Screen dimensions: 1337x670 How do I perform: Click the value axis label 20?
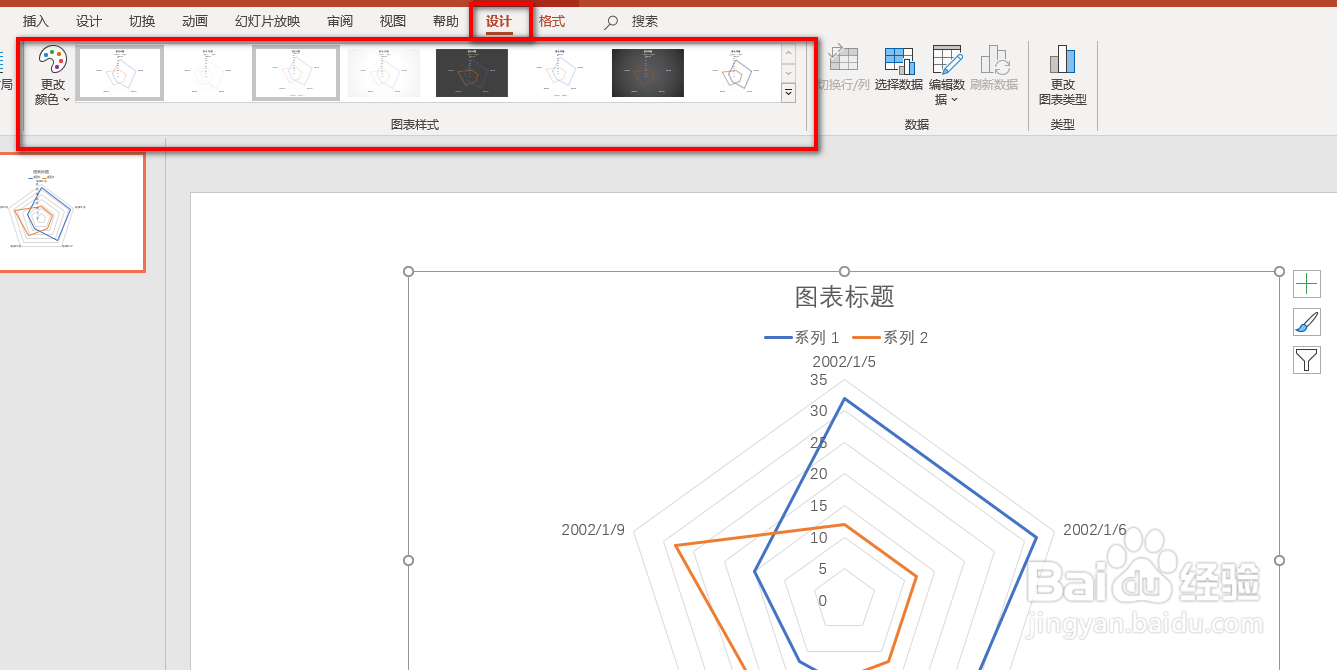819,474
